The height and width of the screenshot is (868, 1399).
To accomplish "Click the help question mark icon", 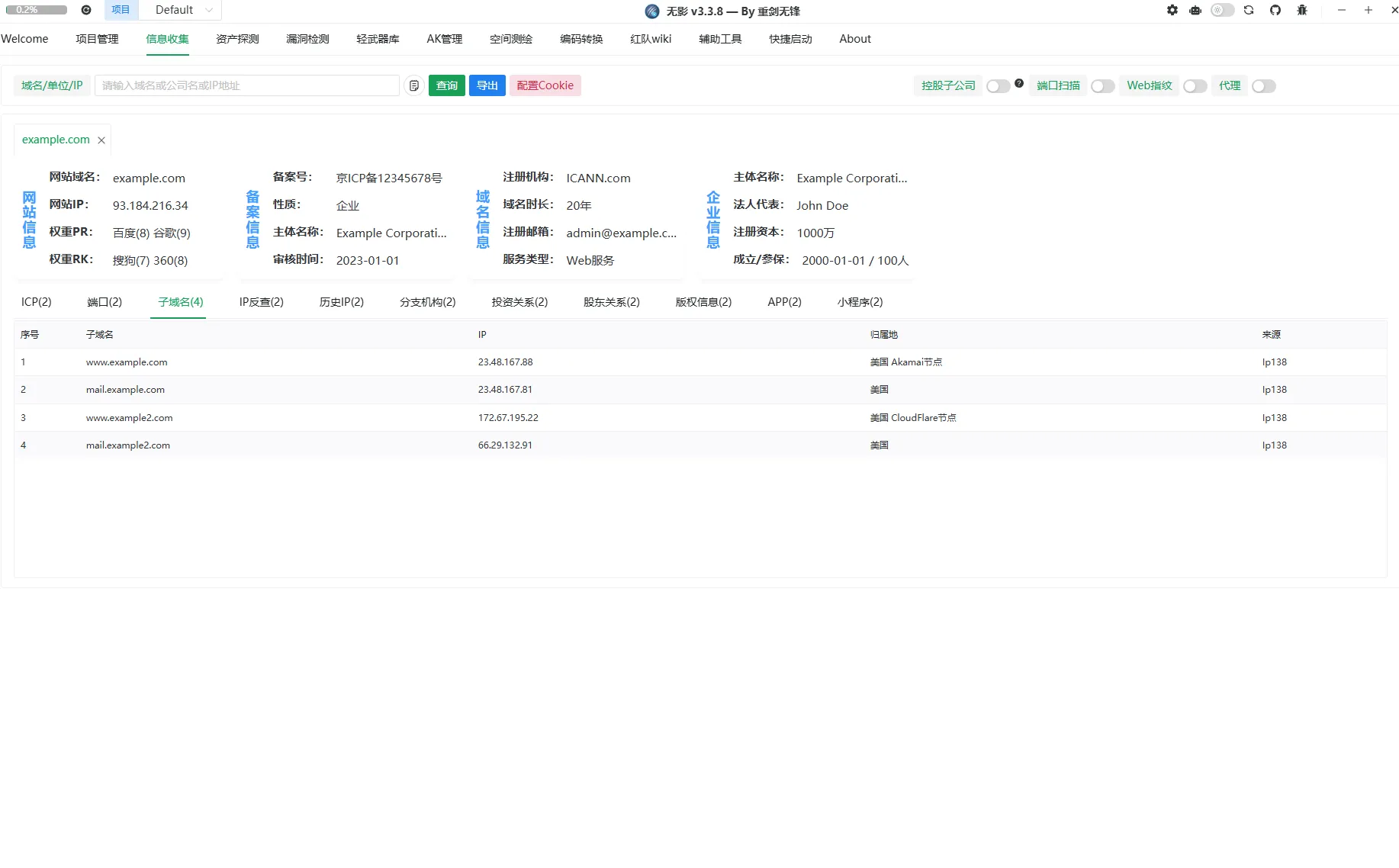I will click(1019, 82).
